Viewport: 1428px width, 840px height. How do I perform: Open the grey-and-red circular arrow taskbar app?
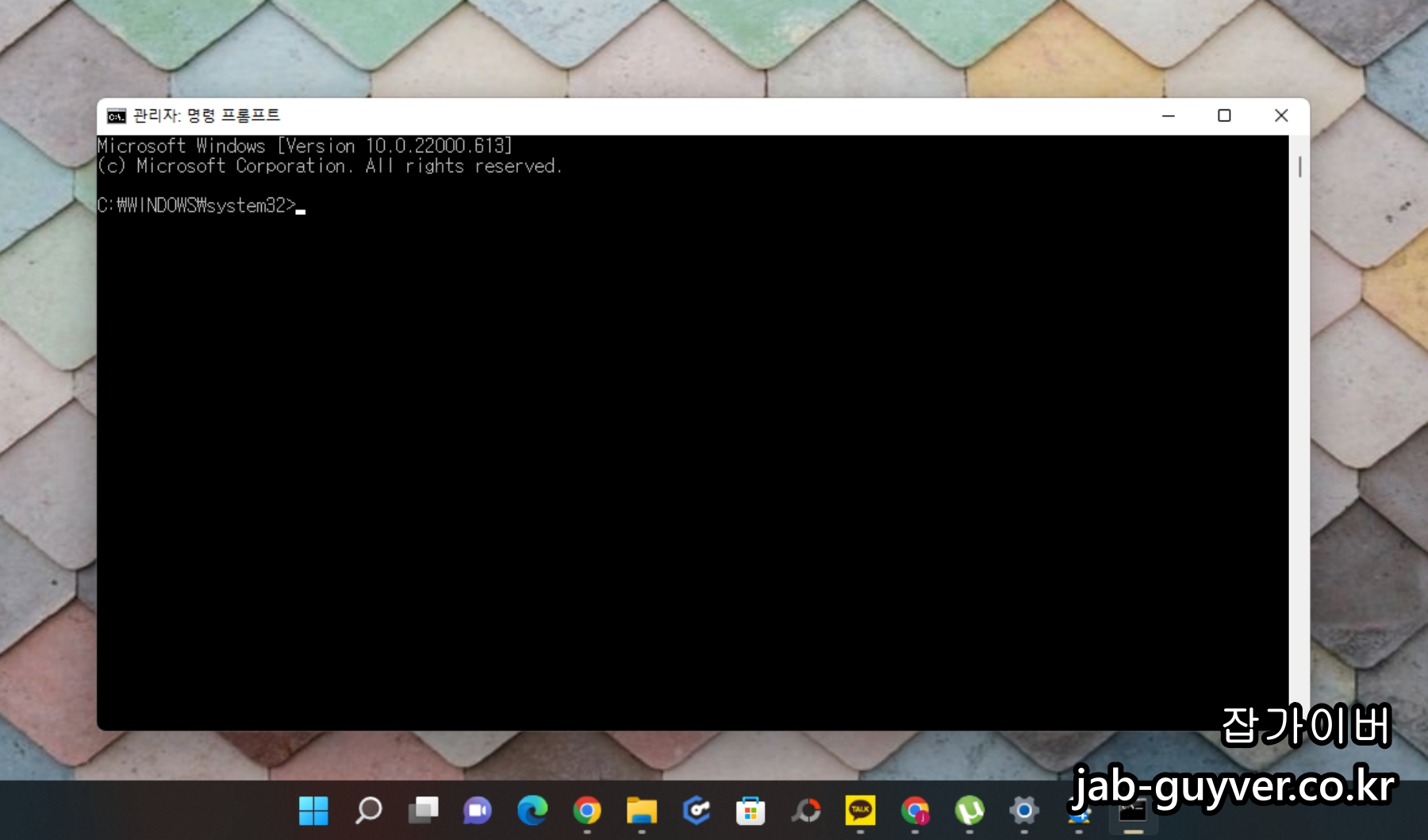click(806, 811)
